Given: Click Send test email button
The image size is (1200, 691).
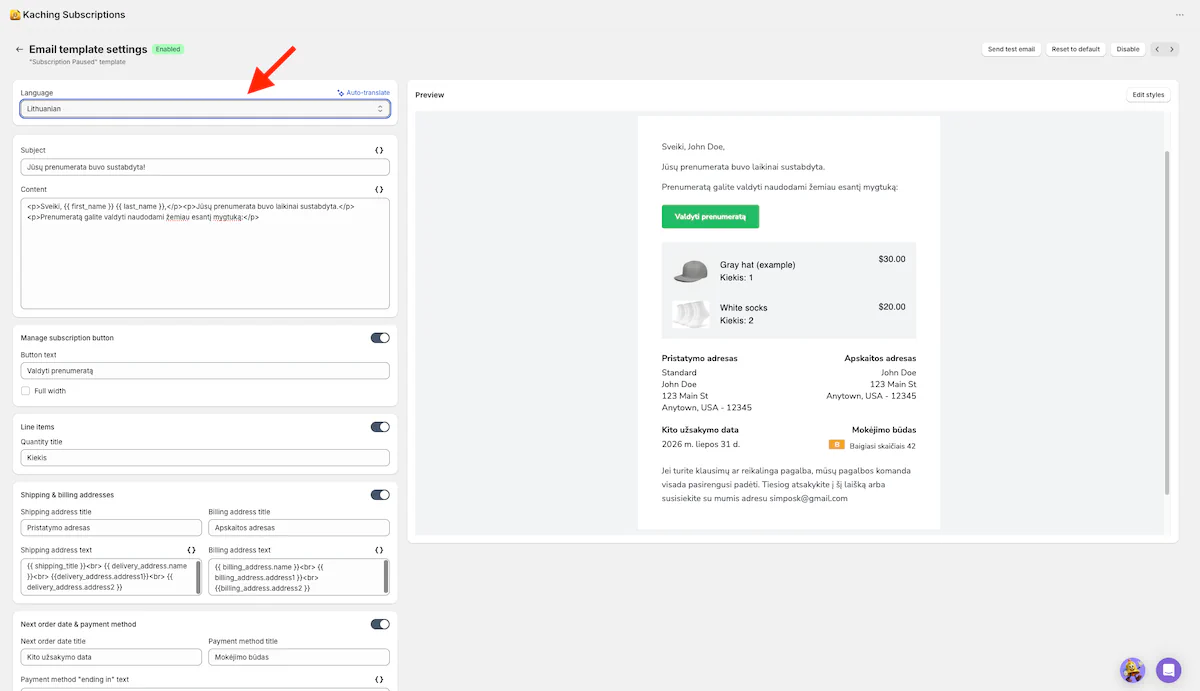Looking at the screenshot, I should click(x=1011, y=49).
